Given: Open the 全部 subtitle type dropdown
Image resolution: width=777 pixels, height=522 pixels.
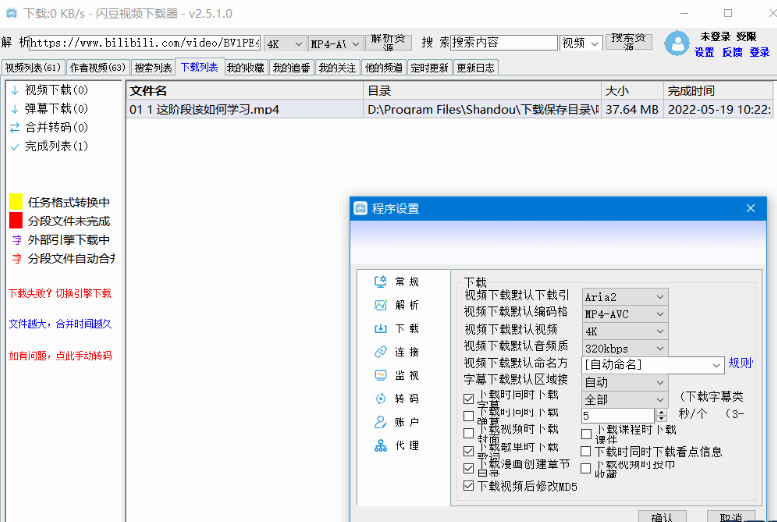Looking at the screenshot, I should pos(624,400).
